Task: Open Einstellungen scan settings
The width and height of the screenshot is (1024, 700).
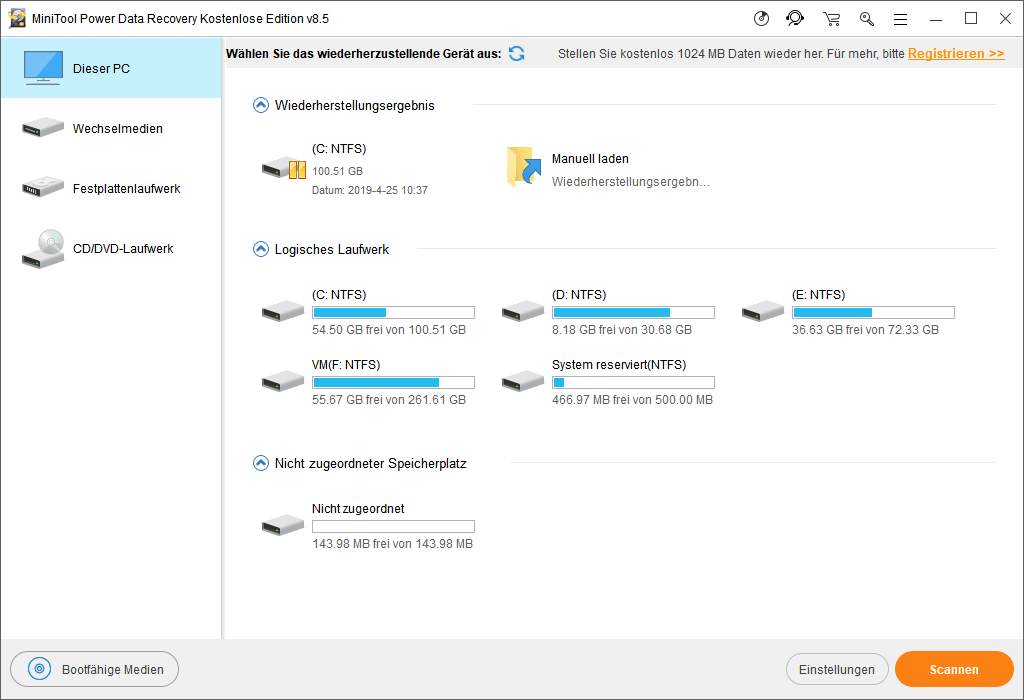Action: 837,669
